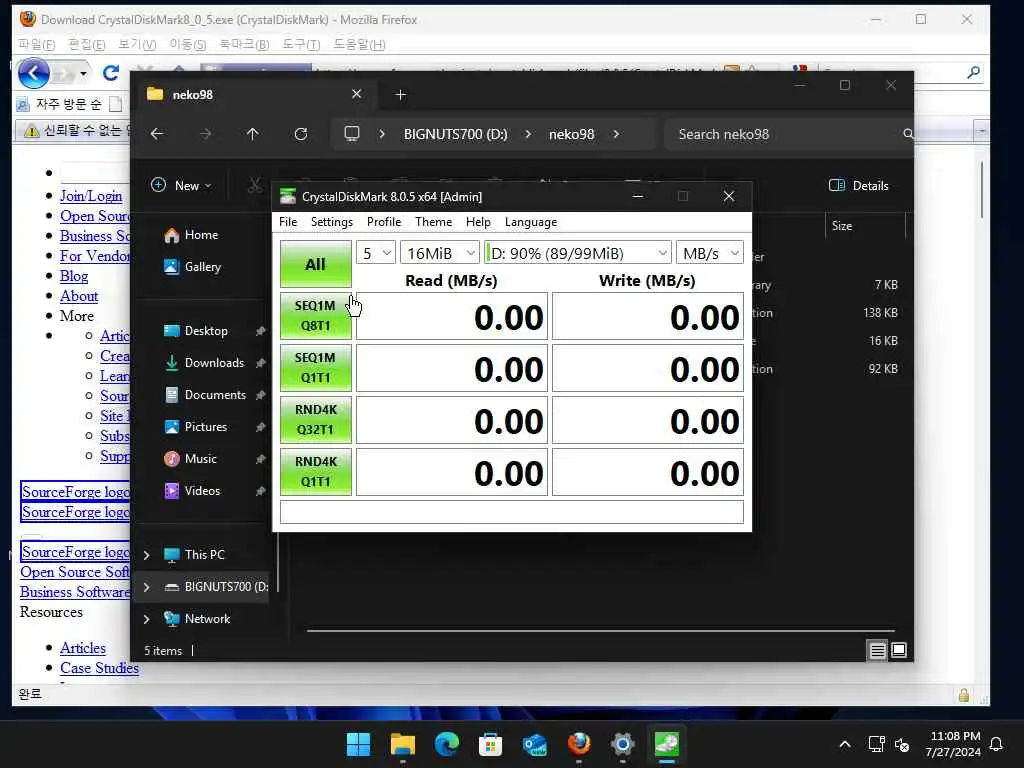Open Videos in Explorer sidebar
Screen dimensions: 1024x768
[x=202, y=490]
